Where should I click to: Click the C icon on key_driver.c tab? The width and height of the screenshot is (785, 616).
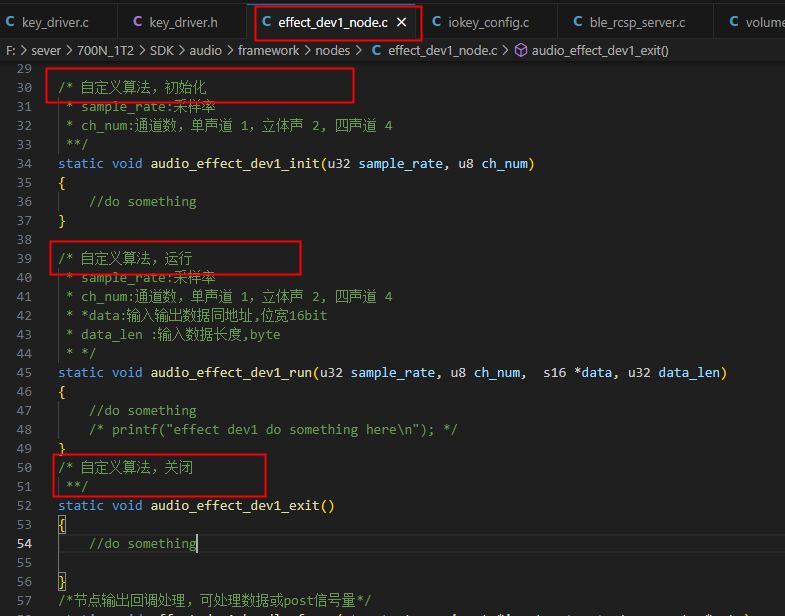[x=10, y=22]
